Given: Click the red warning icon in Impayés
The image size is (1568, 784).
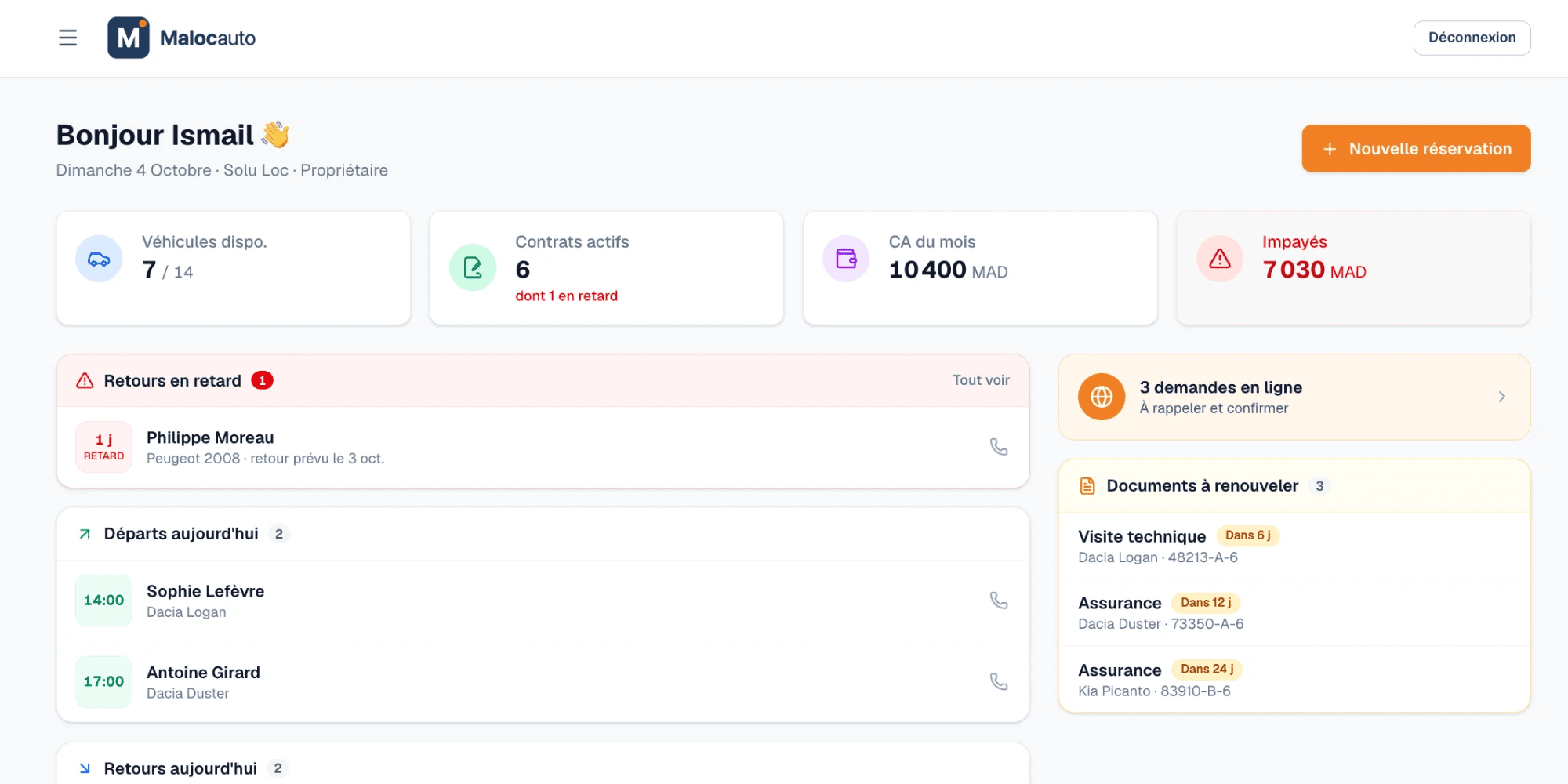Looking at the screenshot, I should pyautogui.click(x=1220, y=259).
